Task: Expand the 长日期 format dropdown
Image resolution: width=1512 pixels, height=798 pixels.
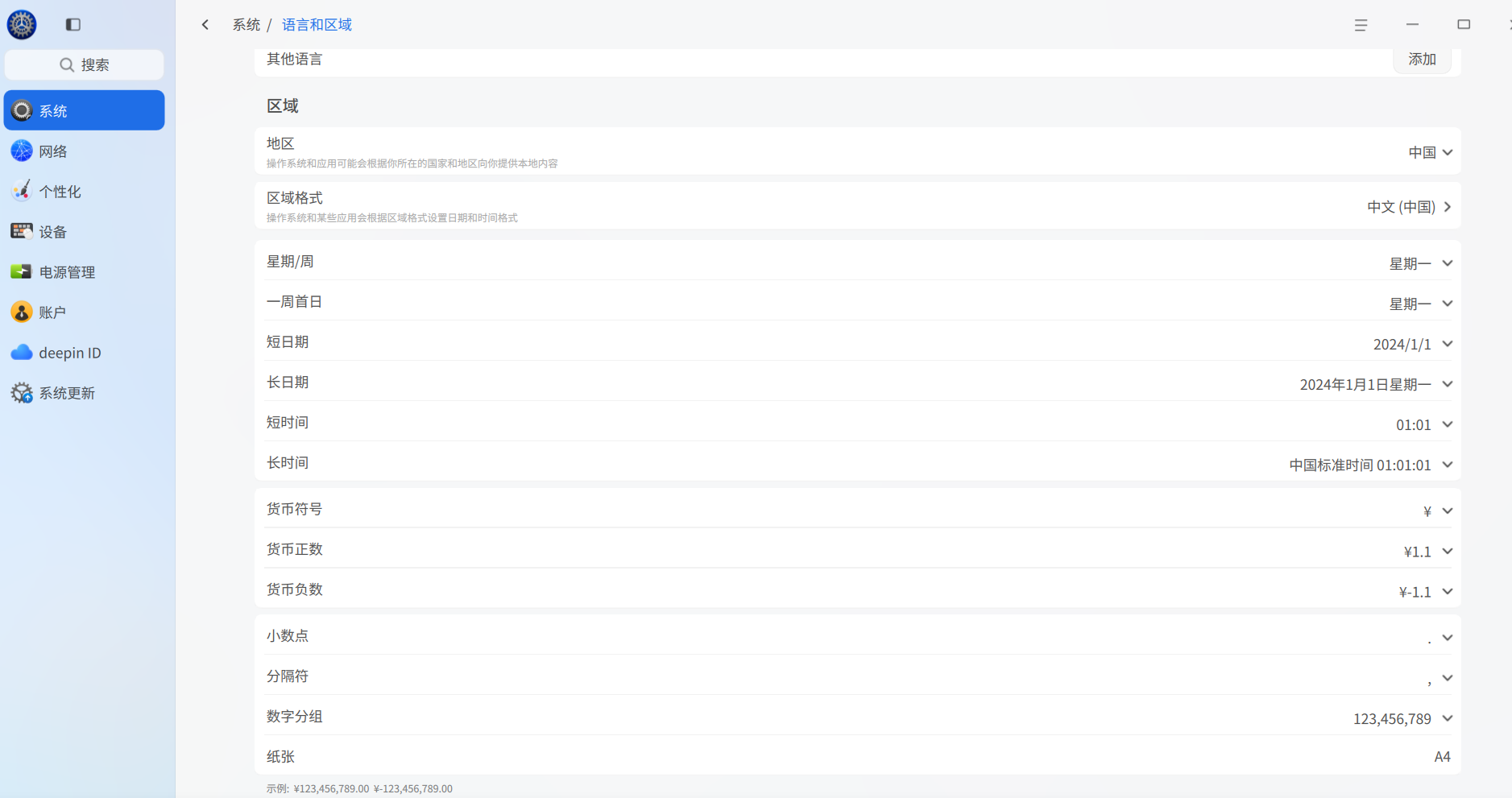Action: [1376, 384]
